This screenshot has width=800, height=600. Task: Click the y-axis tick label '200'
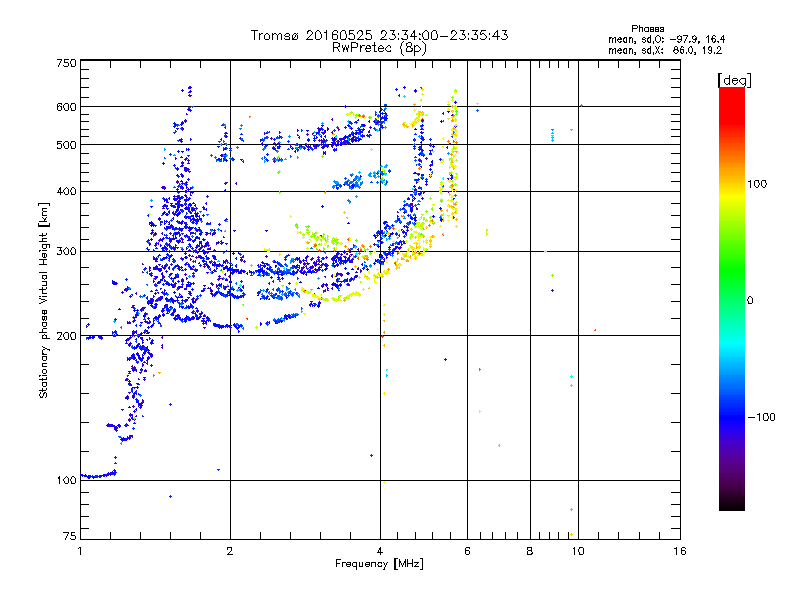pyautogui.click(x=66, y=336)
